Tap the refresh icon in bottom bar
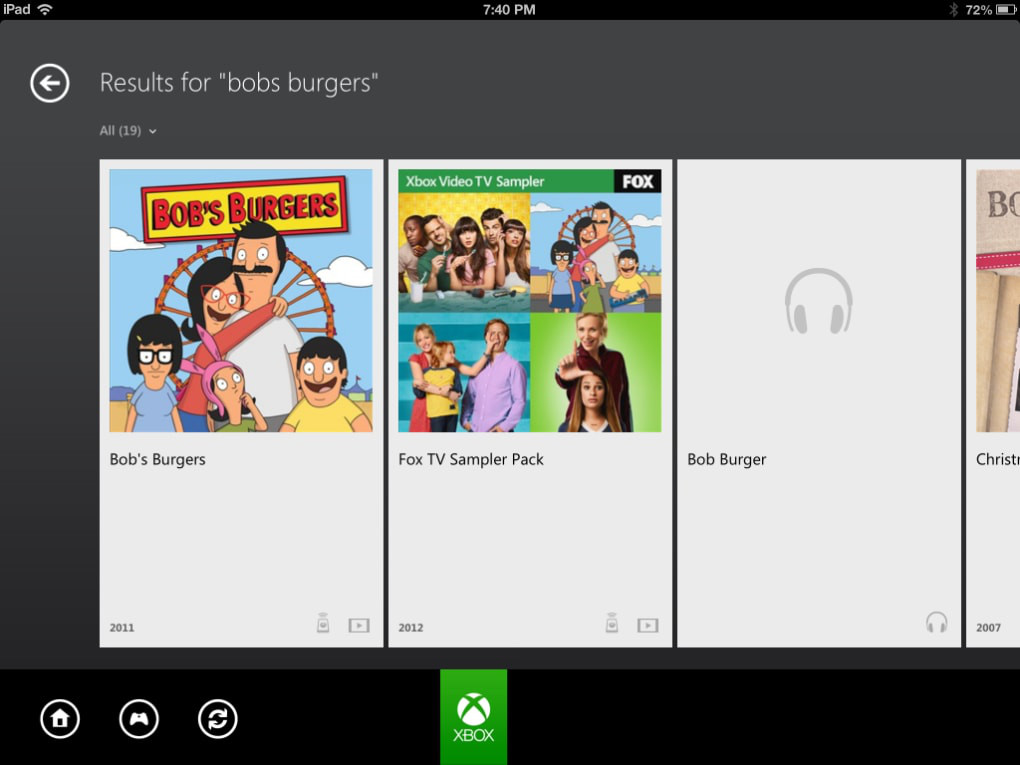The height and width of the screenshot is (765, 1020). pyautogui.click(x=217, y=719)
